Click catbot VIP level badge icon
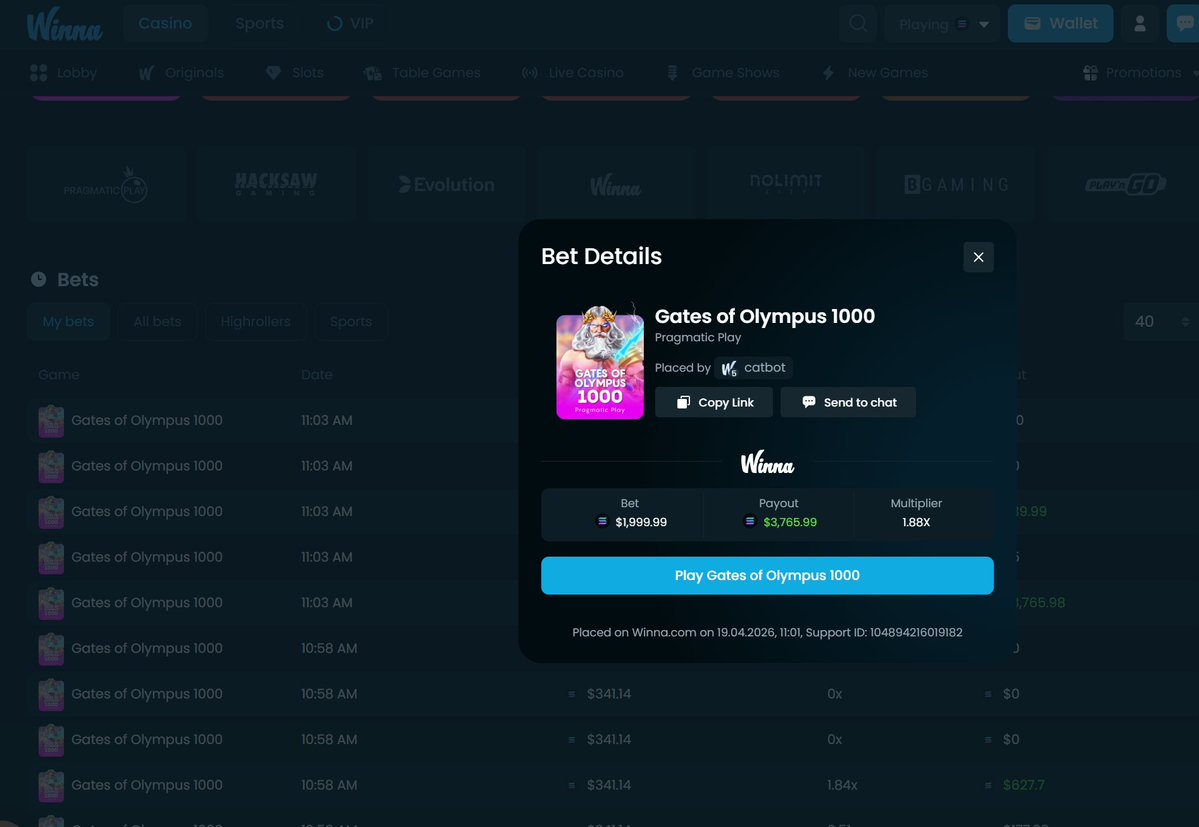Image resolution: width=1199 pixels, height=827 pixels. click(729, 368)
